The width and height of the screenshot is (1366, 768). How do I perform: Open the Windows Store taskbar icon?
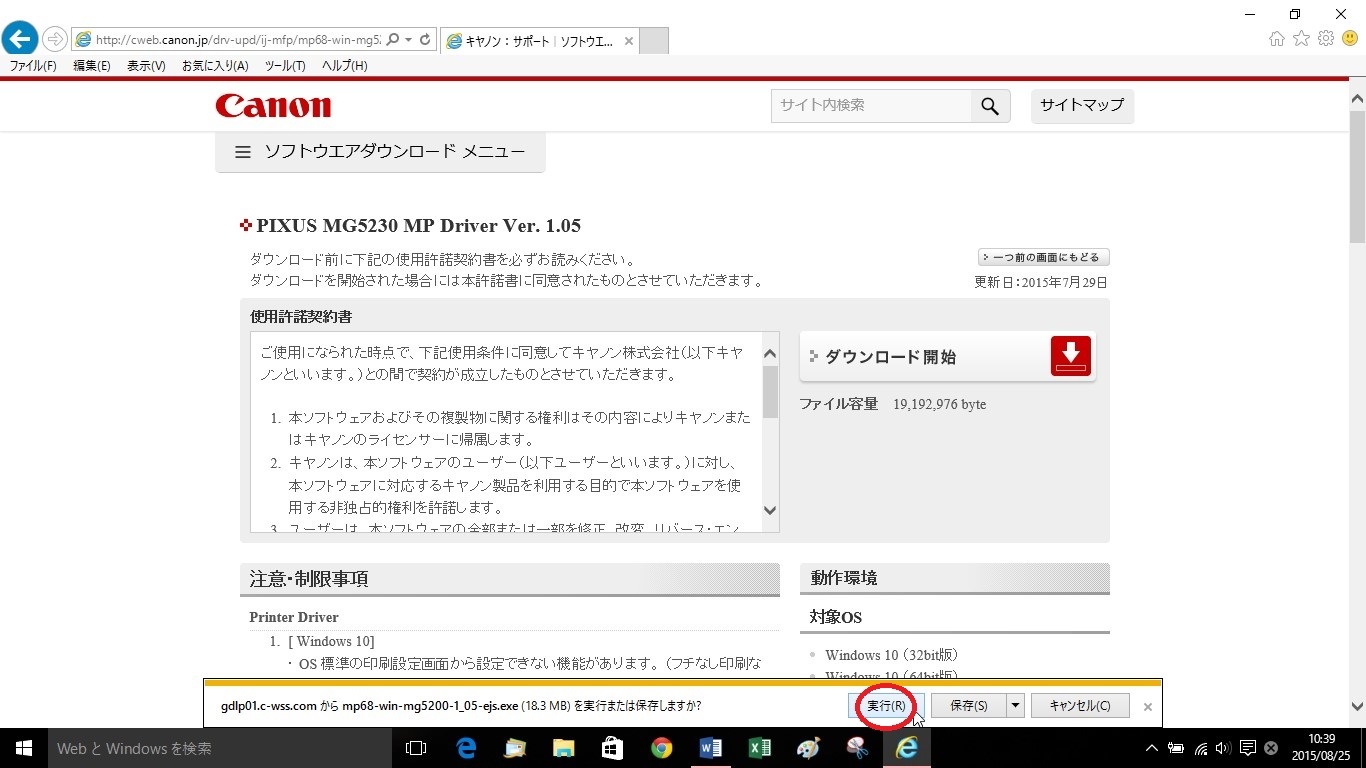[x=612, y=748]
